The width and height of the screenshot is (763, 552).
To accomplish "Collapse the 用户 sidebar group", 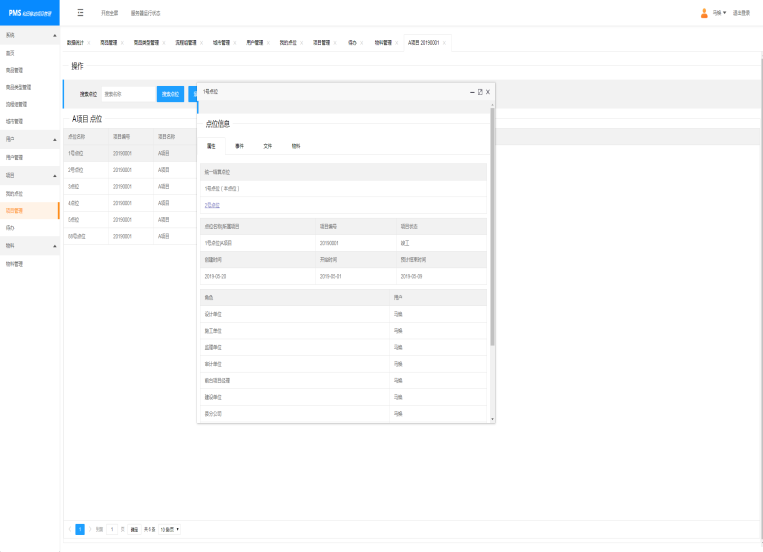I will 54,139.
